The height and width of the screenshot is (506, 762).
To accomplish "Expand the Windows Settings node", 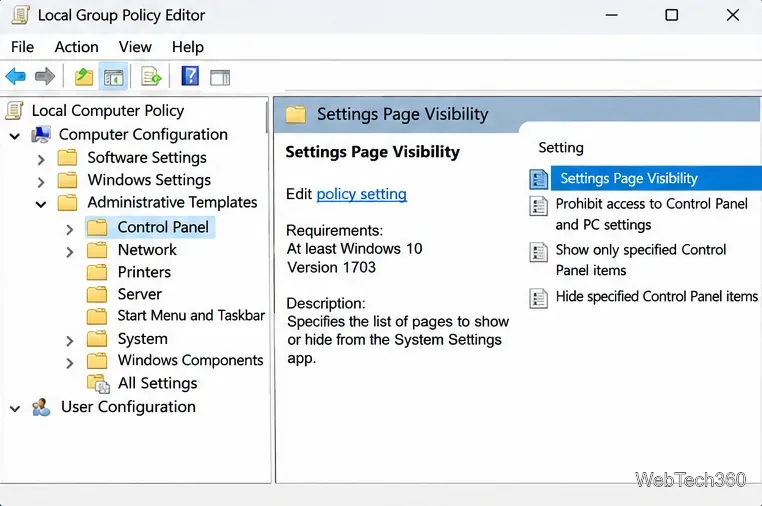I will click(x=41, y=182).
